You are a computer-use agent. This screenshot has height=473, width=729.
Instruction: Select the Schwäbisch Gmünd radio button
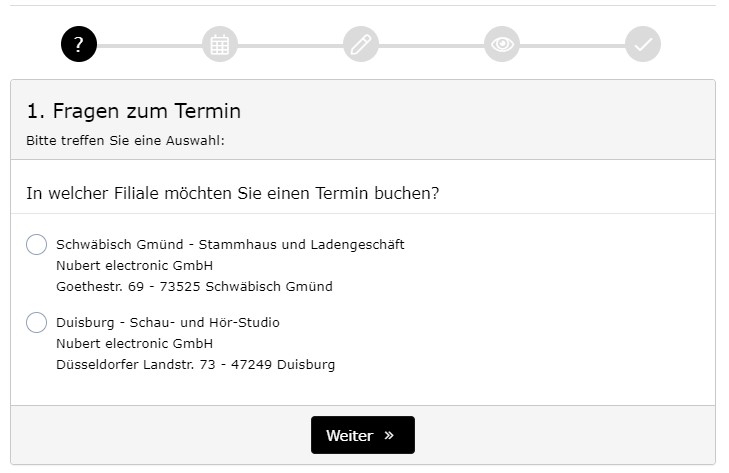point(37,244)
